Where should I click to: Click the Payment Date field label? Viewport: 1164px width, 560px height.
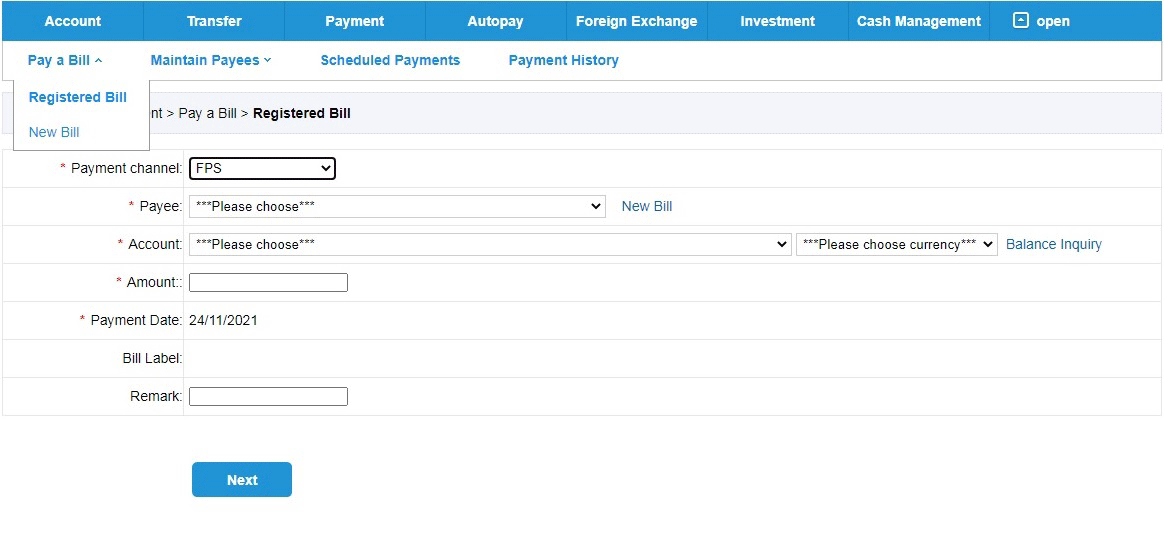(136, 321)
